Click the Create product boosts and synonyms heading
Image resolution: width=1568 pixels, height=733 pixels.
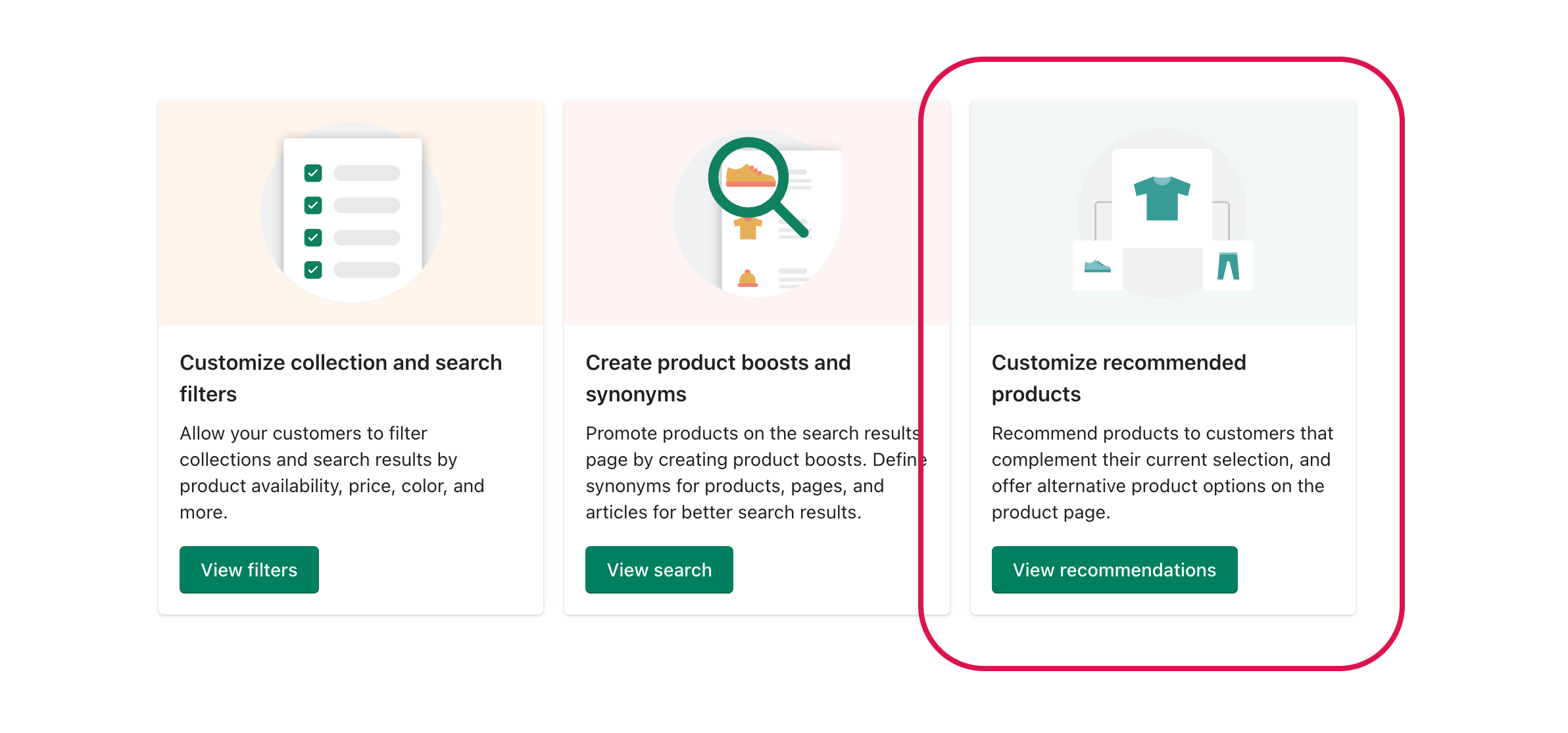pos(718,378)
